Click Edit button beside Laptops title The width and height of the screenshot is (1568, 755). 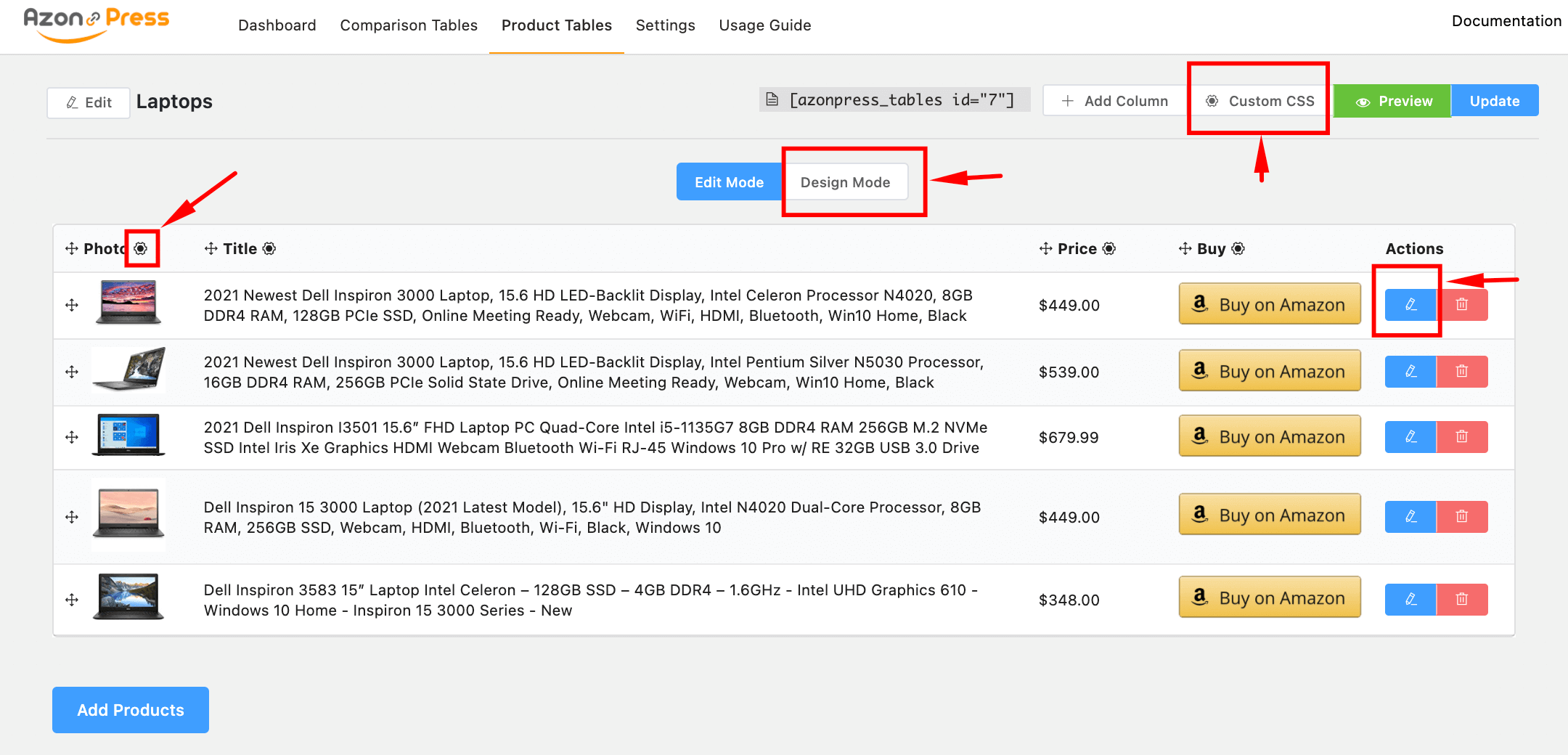(x=89, y=102)
